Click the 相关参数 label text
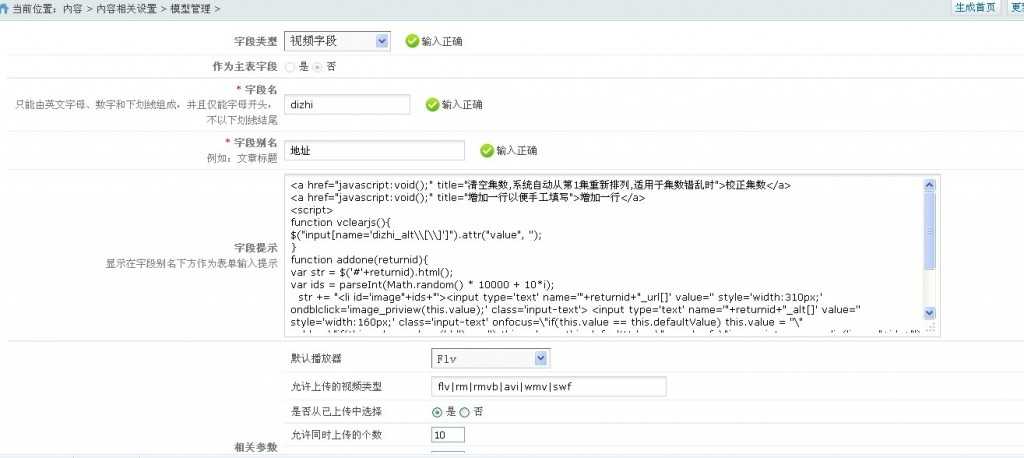1024x458 pixels. click(256, 448)
